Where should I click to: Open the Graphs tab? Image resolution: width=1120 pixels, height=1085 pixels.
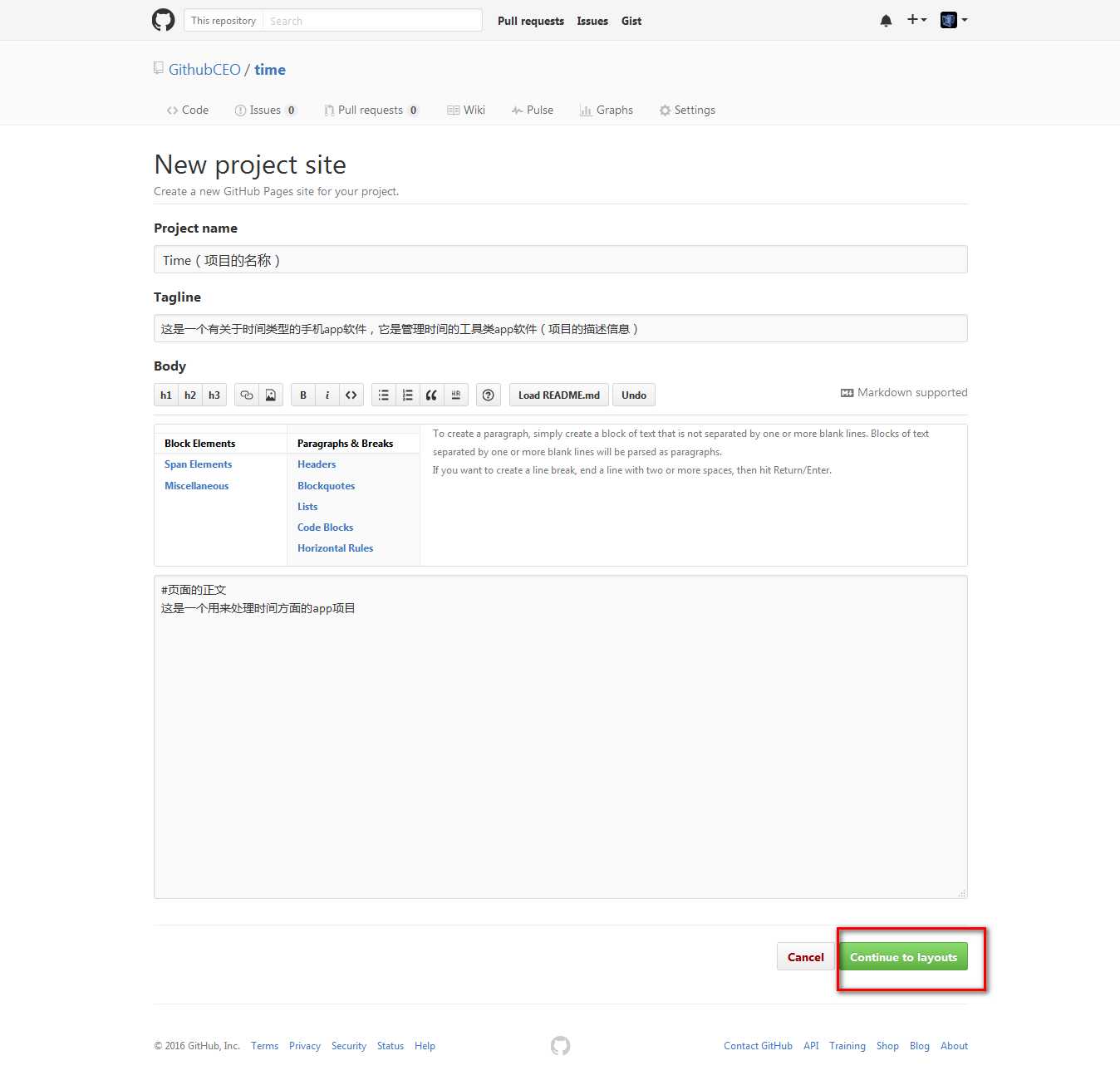pos(607,110)
